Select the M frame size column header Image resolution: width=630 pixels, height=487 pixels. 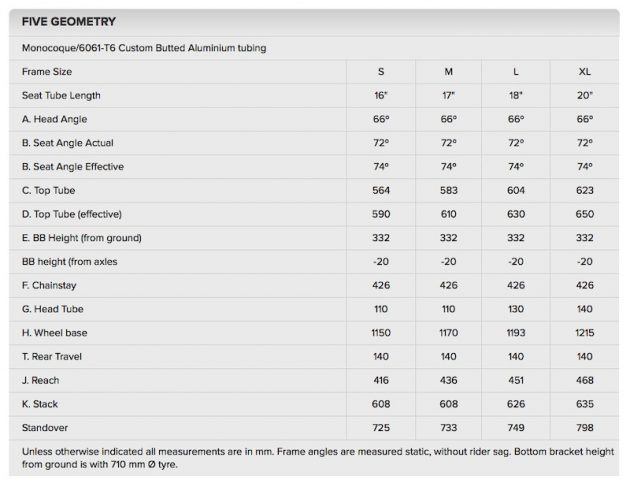448,72
